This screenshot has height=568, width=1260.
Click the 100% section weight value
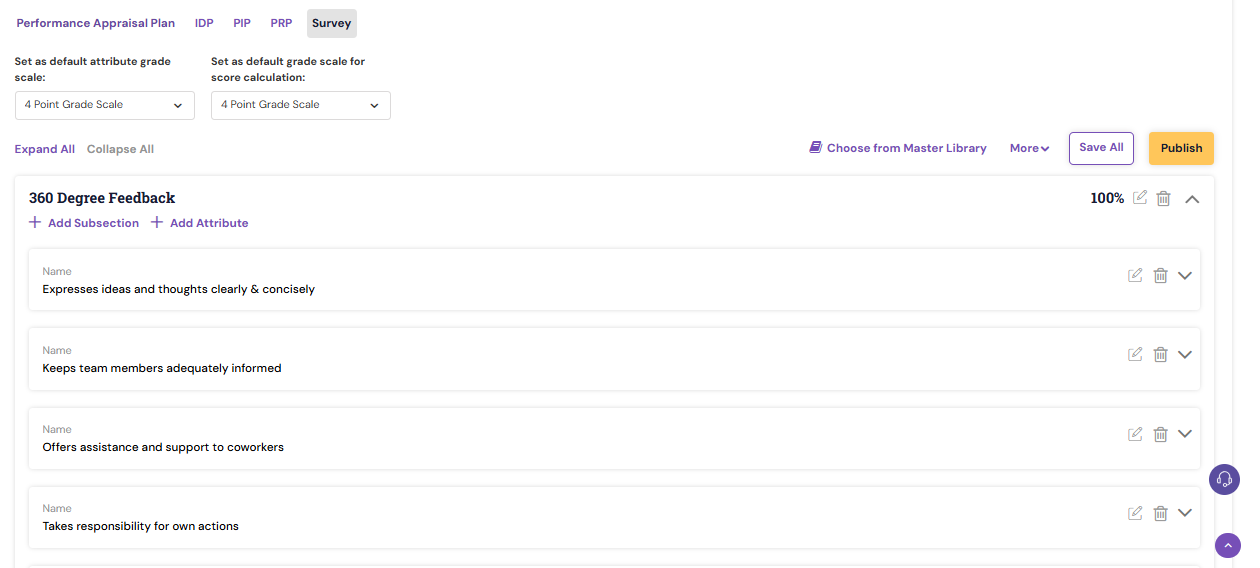click(x=1107, y=198)
